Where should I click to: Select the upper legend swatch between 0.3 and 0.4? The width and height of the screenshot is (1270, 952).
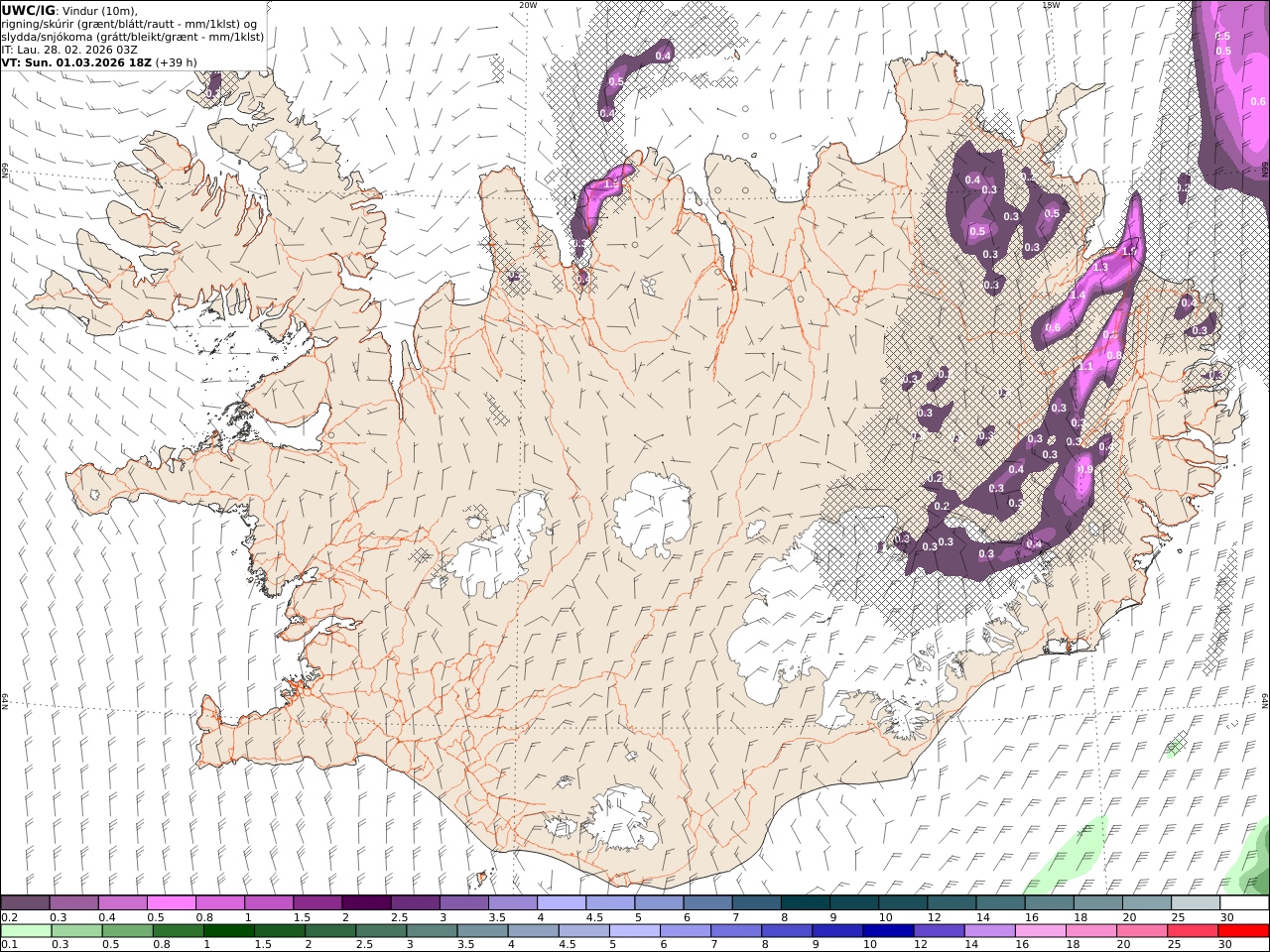coord(73,902)
